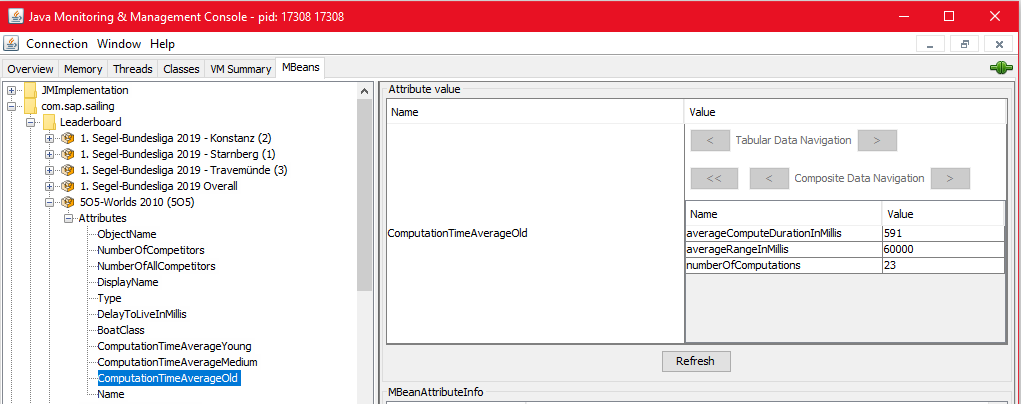Select the NumberOfAllCompetitors attribute
This screenshot has width=1021, height=404.
pyautogui.click(x=156, y=266)
